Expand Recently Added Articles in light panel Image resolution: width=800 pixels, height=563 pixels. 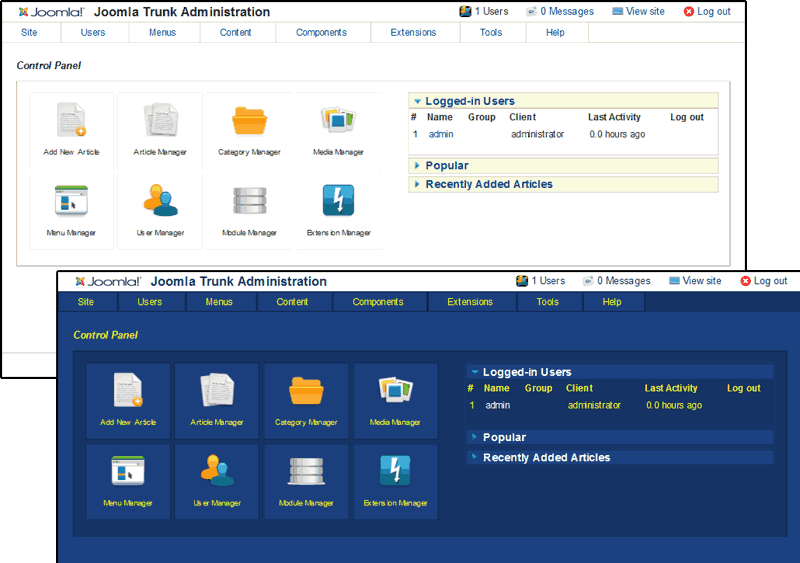(488, 185)
